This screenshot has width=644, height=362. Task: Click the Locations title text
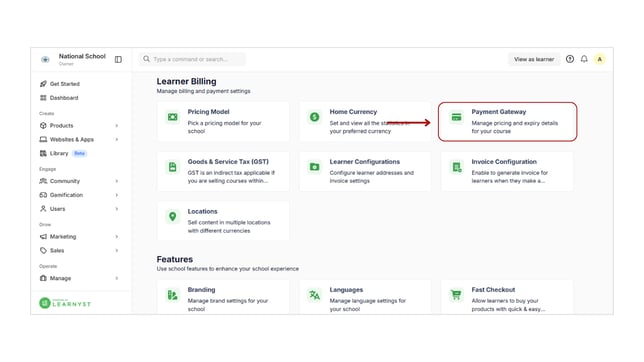point(202,212)
